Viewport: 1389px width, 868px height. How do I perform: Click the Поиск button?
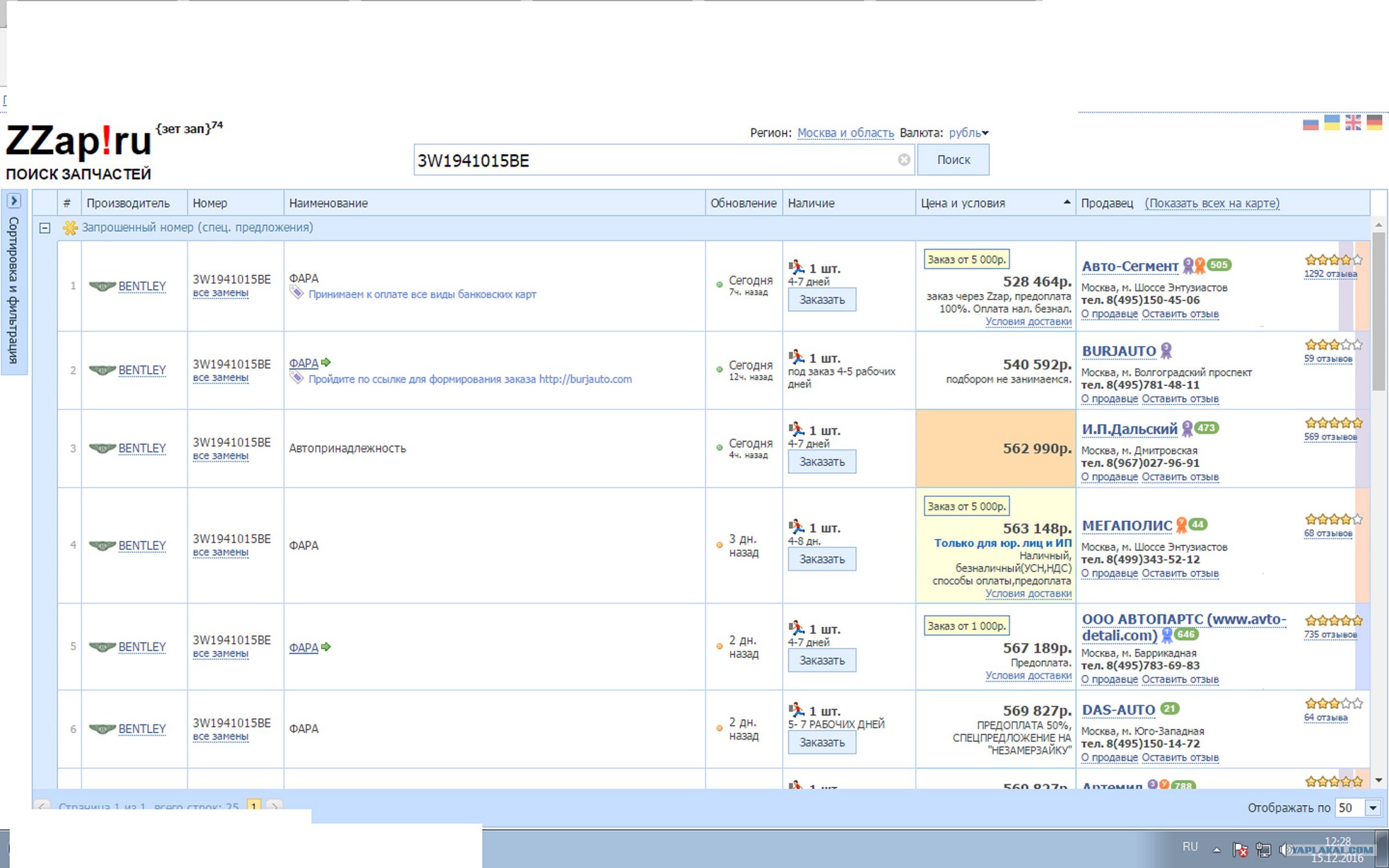(953, 160)
